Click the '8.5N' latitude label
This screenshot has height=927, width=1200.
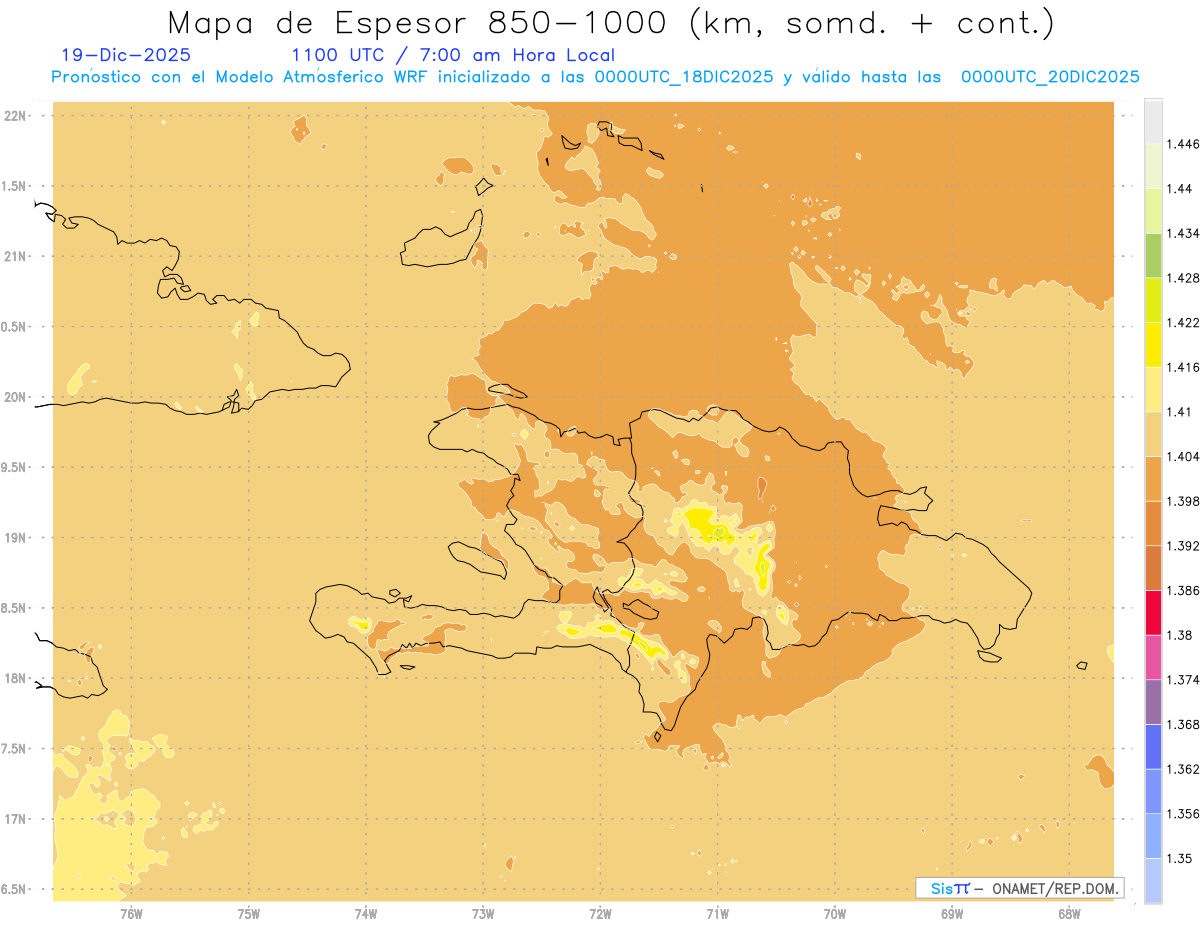click(x=15, y=608)
